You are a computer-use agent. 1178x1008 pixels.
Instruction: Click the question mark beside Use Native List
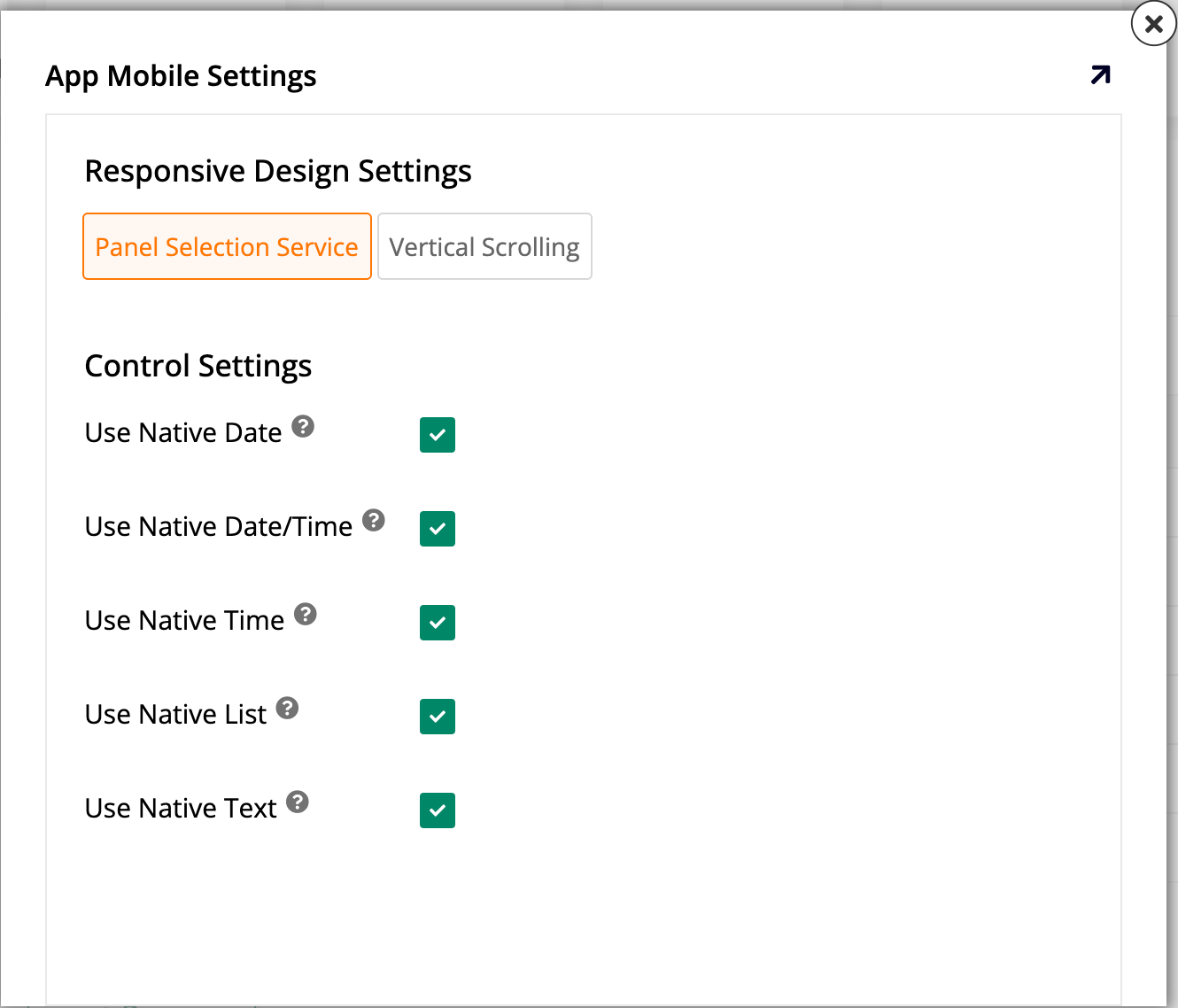click(288, 708)
